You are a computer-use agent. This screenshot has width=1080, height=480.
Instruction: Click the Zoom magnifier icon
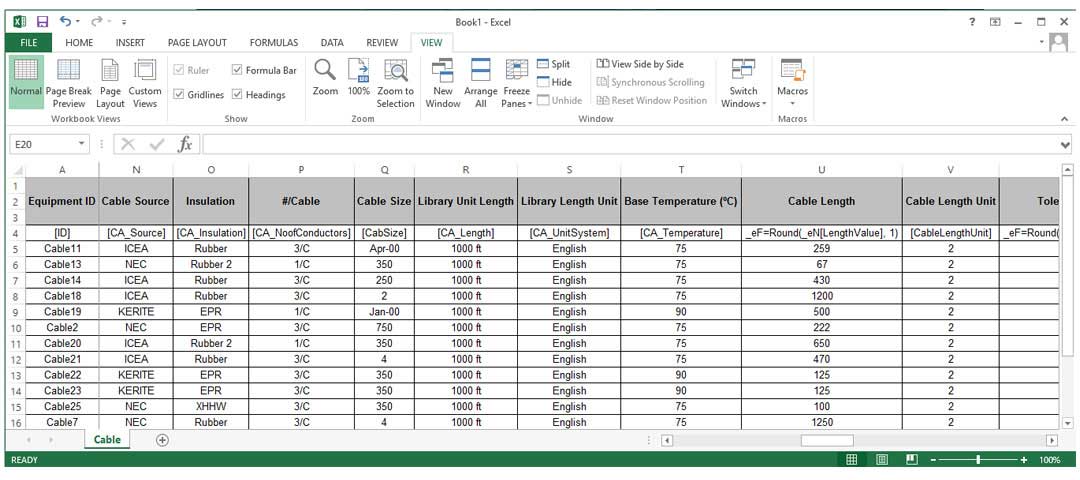325,70
